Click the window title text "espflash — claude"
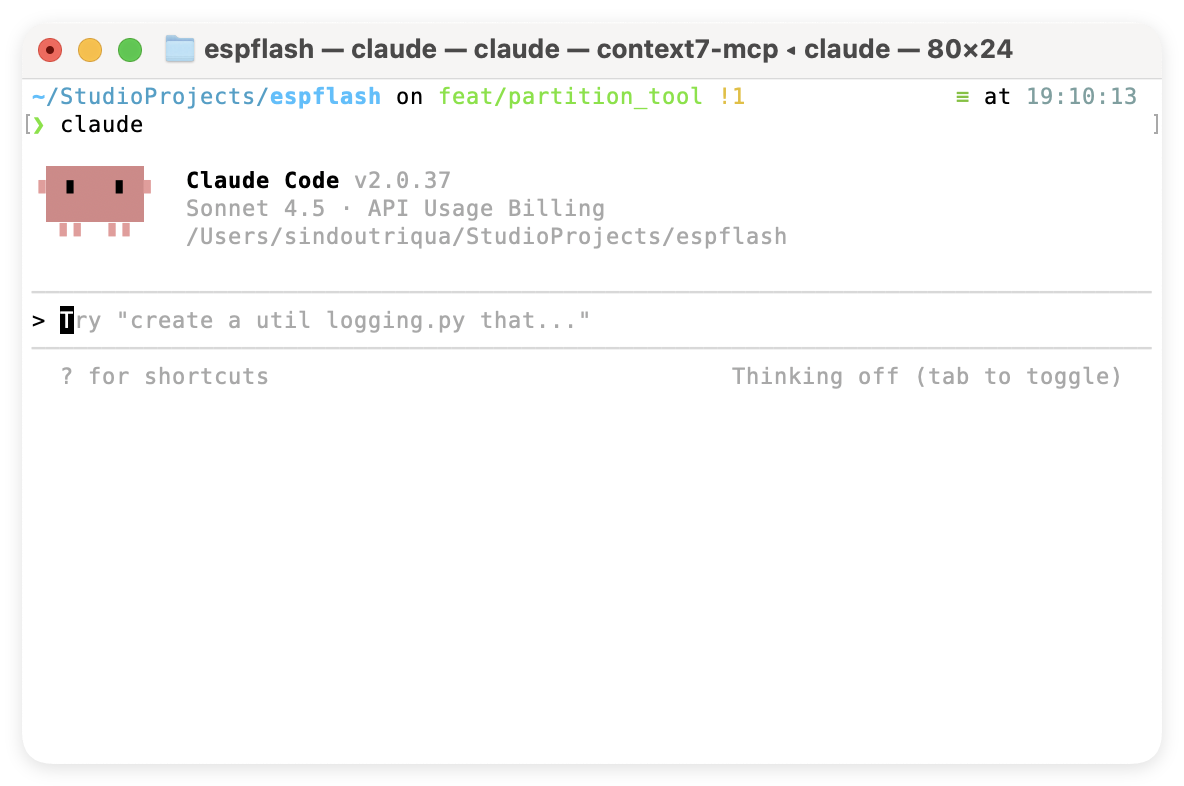 pos(320,49)
